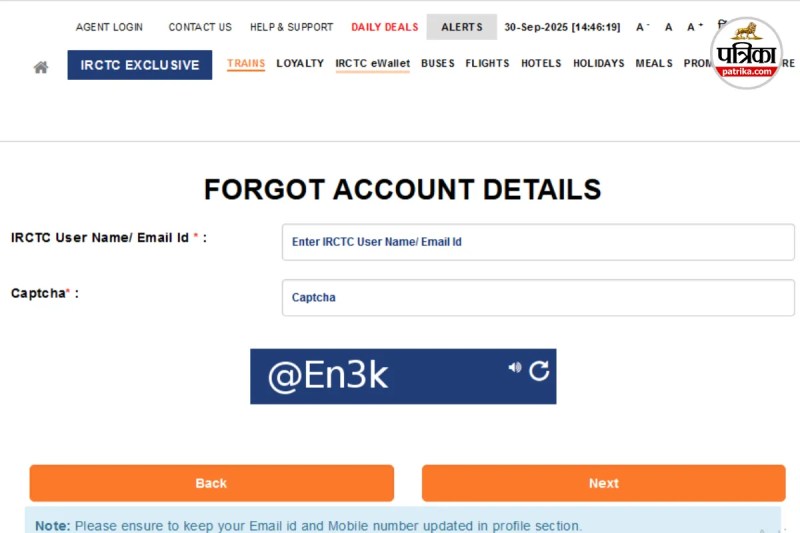This screenshot has width=800, height=533.
Task: Open the IRCTC eWallet menu
Action: coord(372,63)
